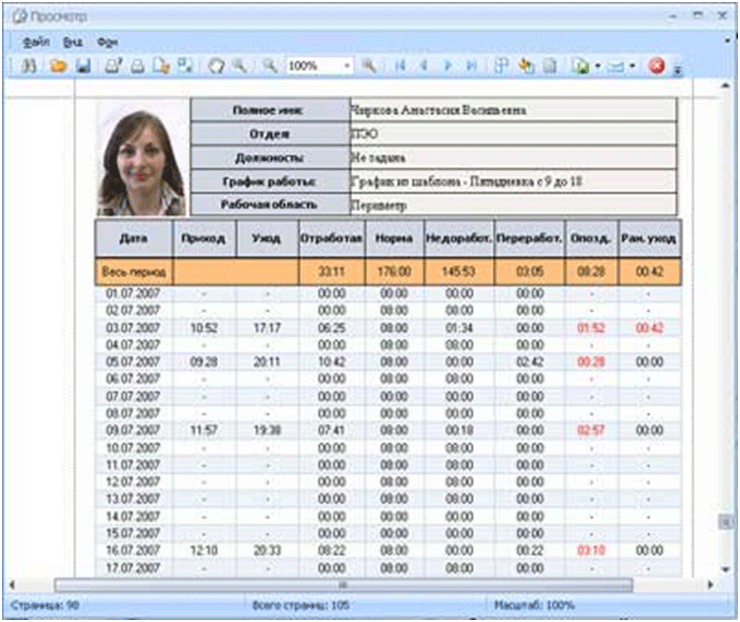The width and height of the screenshot is (740, 622).
Task: Click the date cell 09.07.2007
Action: coord(133,430)
